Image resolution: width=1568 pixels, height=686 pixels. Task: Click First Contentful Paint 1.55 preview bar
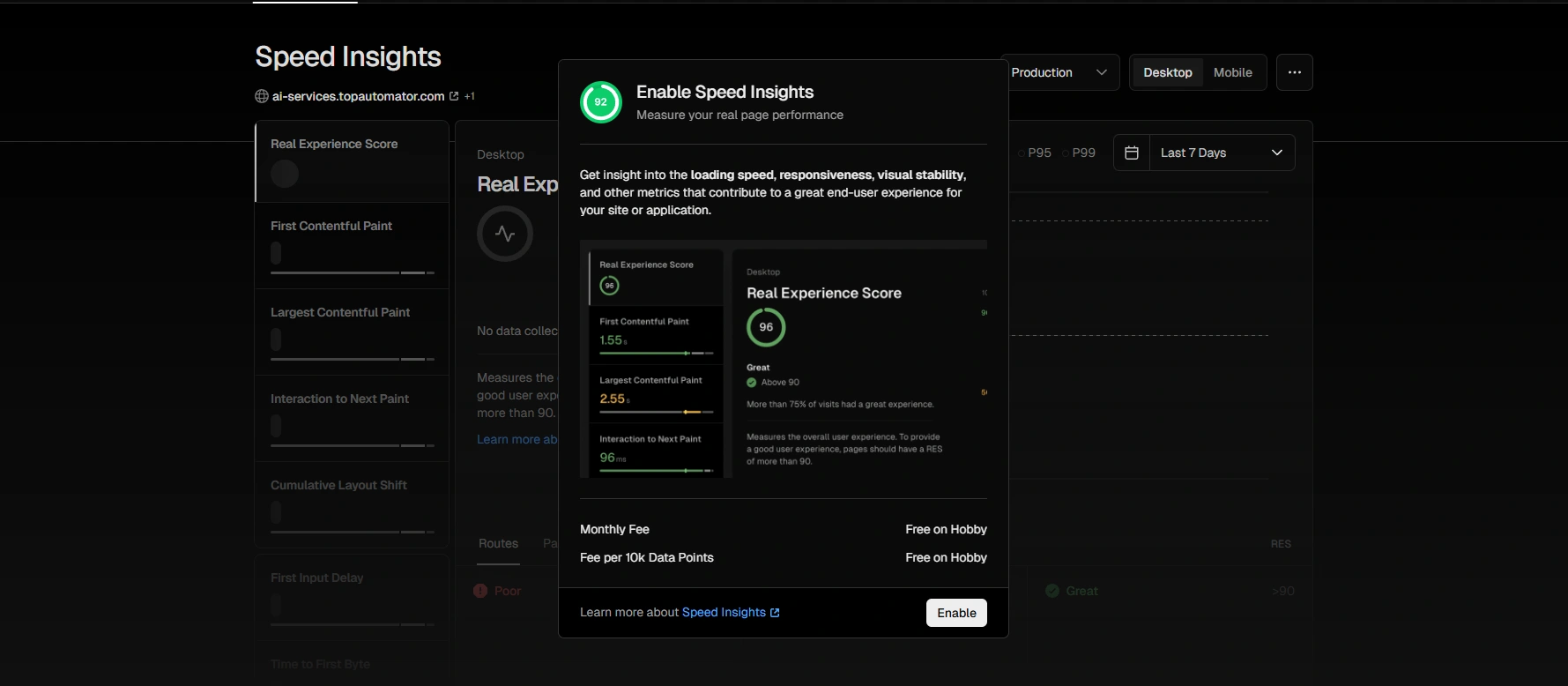656,353
